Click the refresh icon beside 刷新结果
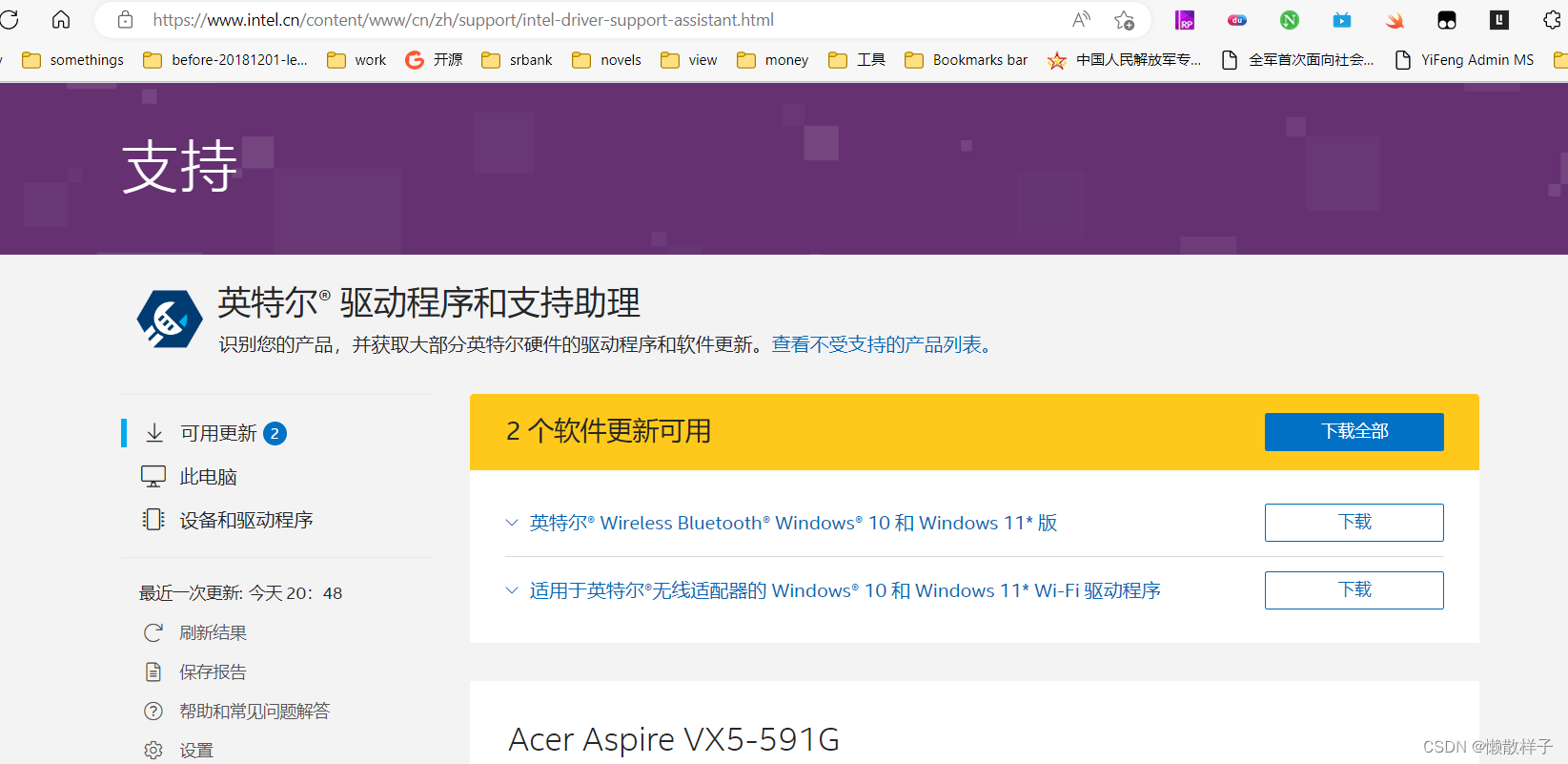The width and height of the screenshot is (1568, 764). [153, 632]
